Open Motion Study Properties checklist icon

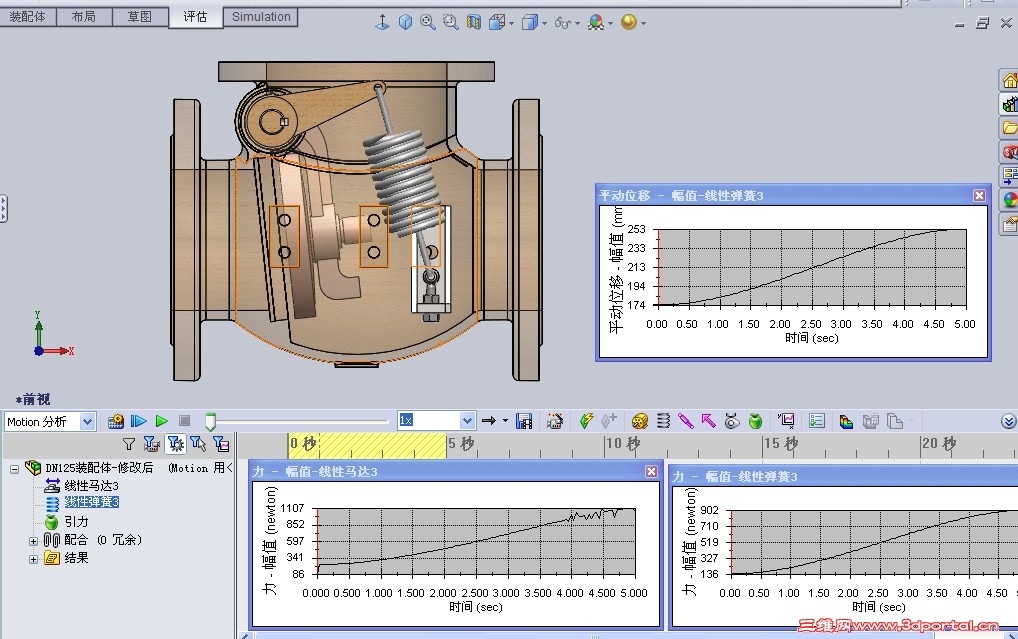click(817, 421)
